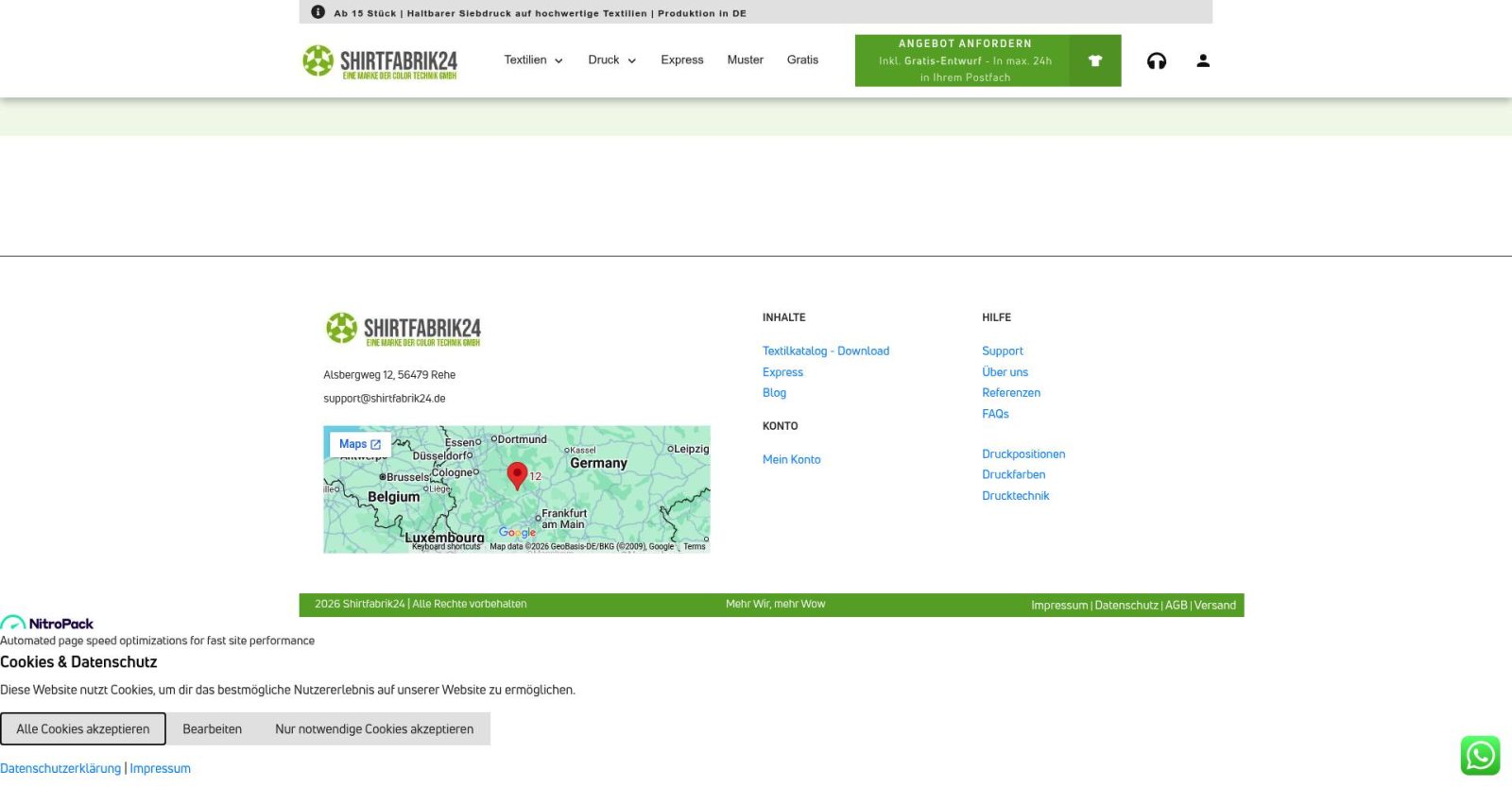The width and height of the screenshot is (1512, 787).
Task: Click the t-shirt icon in green banner
Action: point(1094,60)
